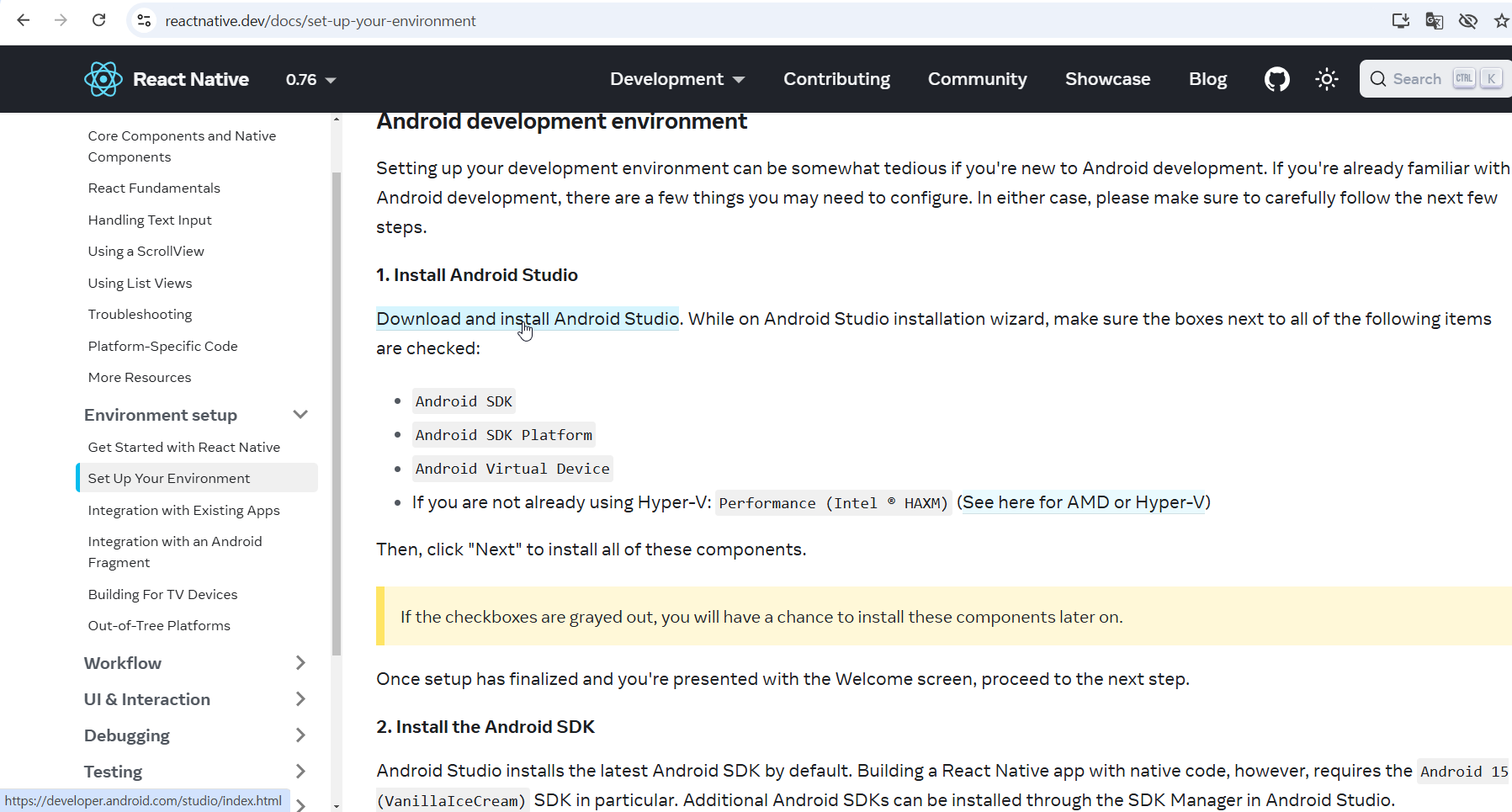Click the Android SDK Platform code text
The image size is (1512, 812).
point(504,435)
